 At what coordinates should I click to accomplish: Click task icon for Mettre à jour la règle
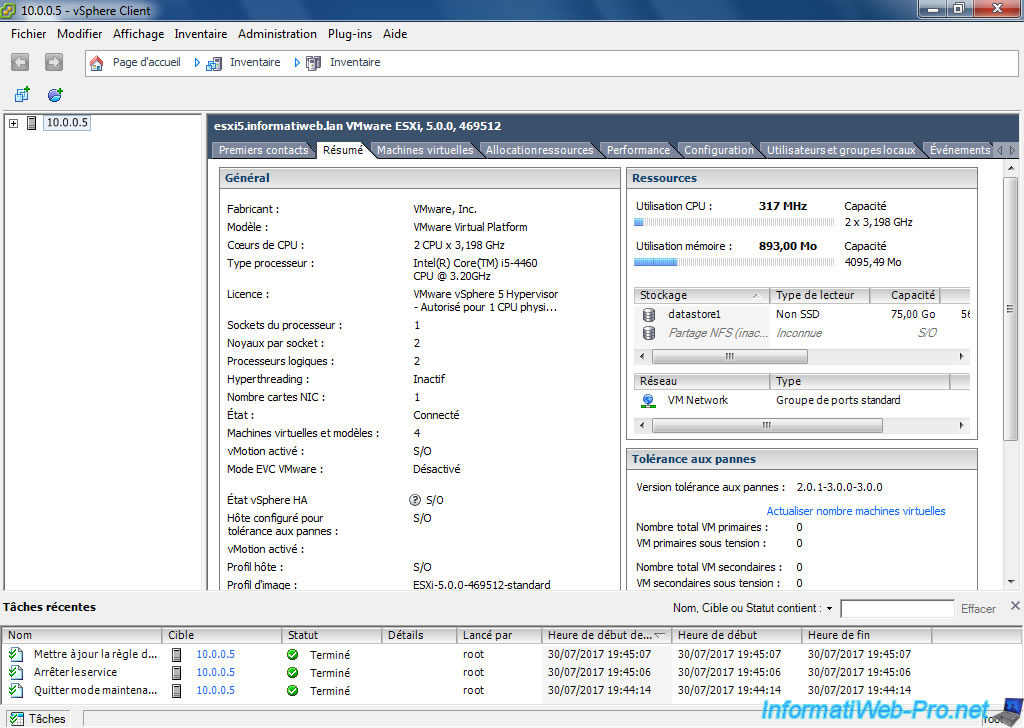(x=16, y=654)
